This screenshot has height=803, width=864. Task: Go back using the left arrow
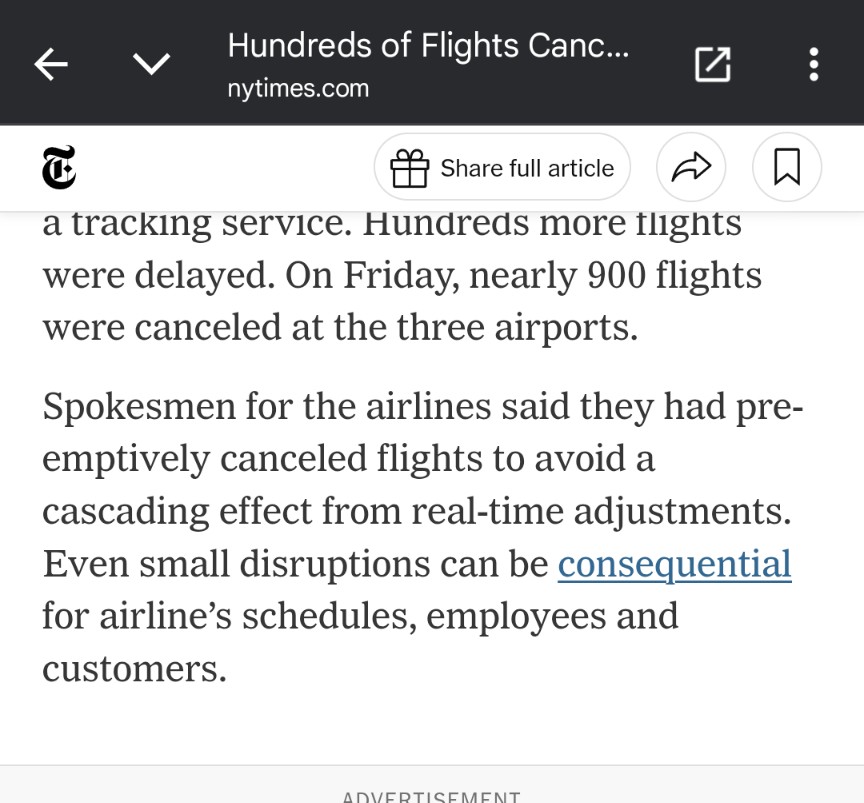coord(52,65)
